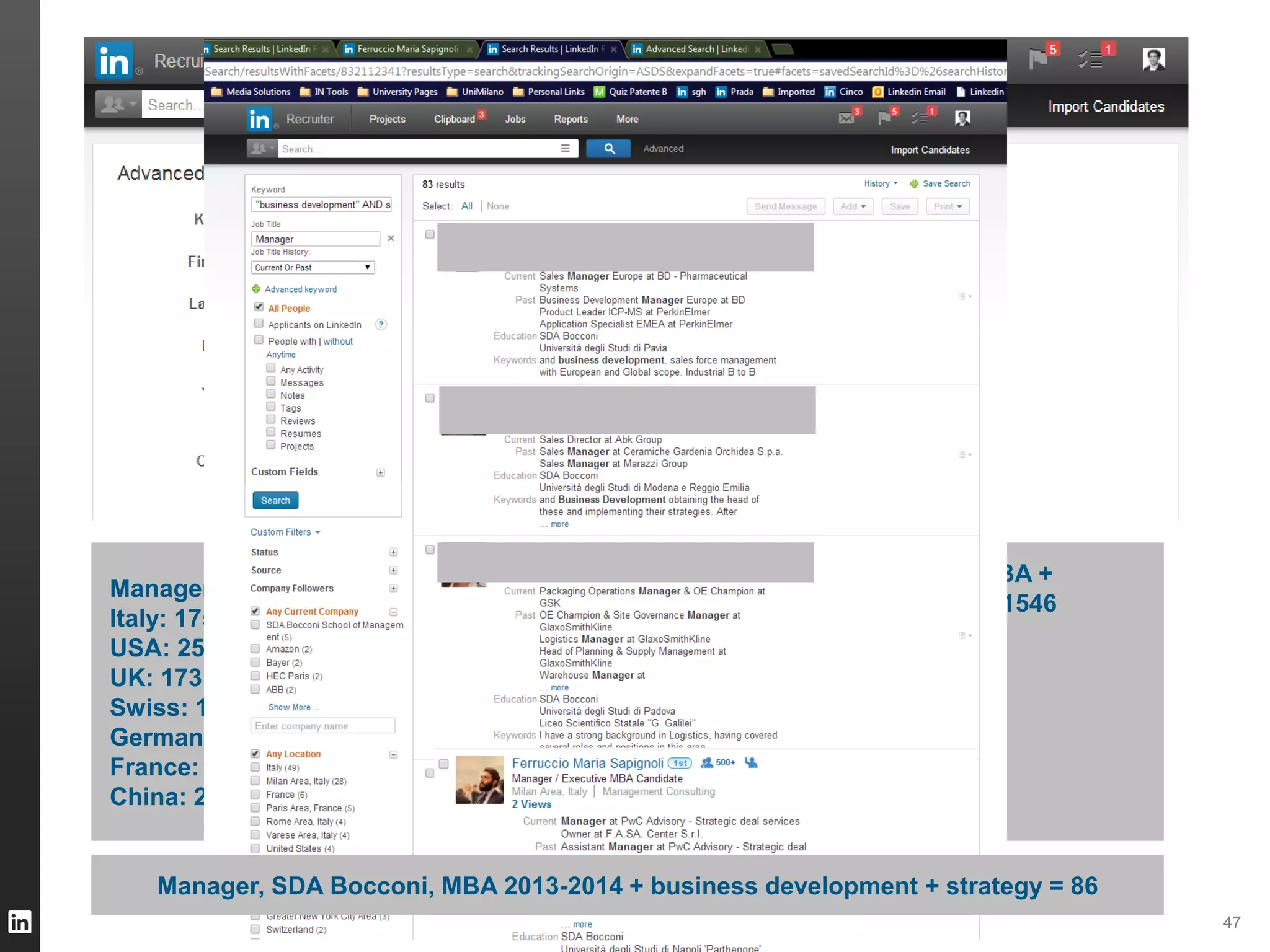Open the profile avatar icon in the Recruiter bar
The height and width of the screenshot is (952, 1270).
coord(962,118)
